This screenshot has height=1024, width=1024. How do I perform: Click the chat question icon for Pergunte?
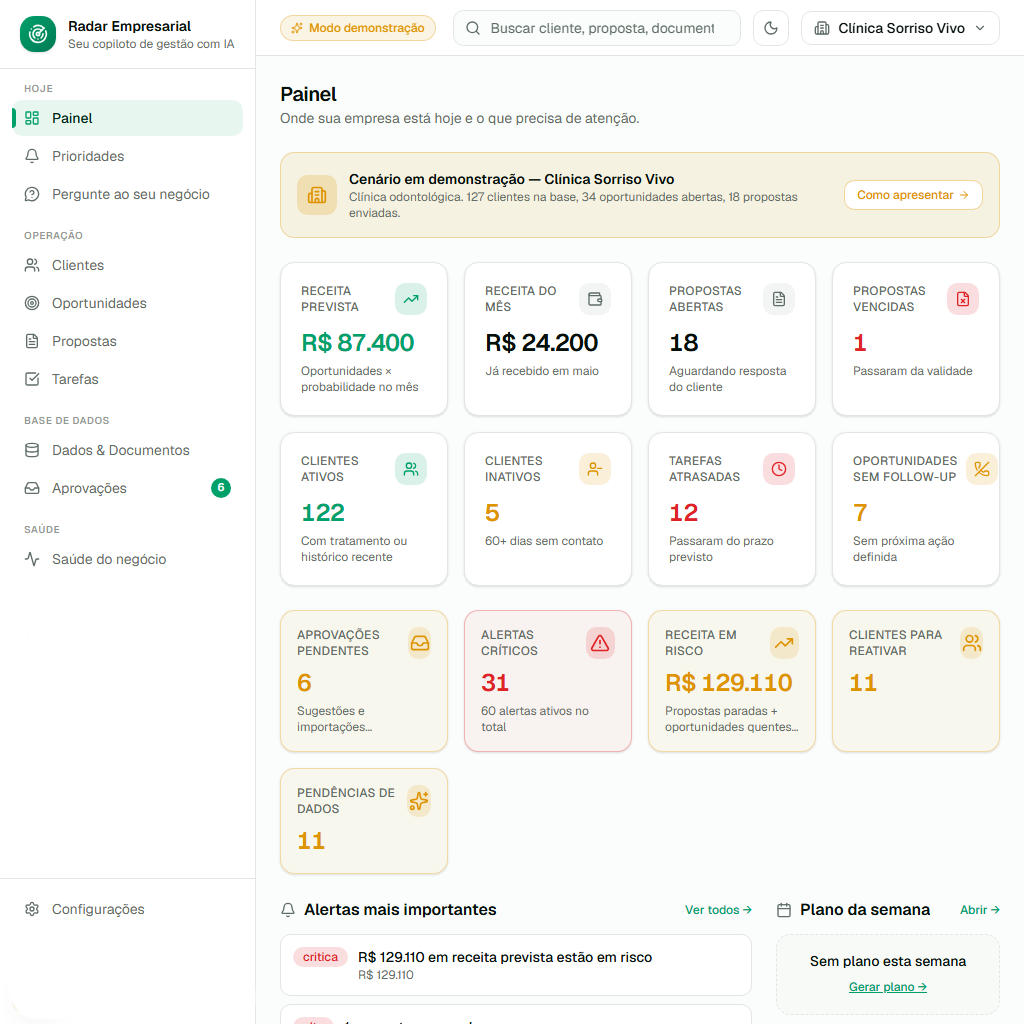tap(32, 194)
